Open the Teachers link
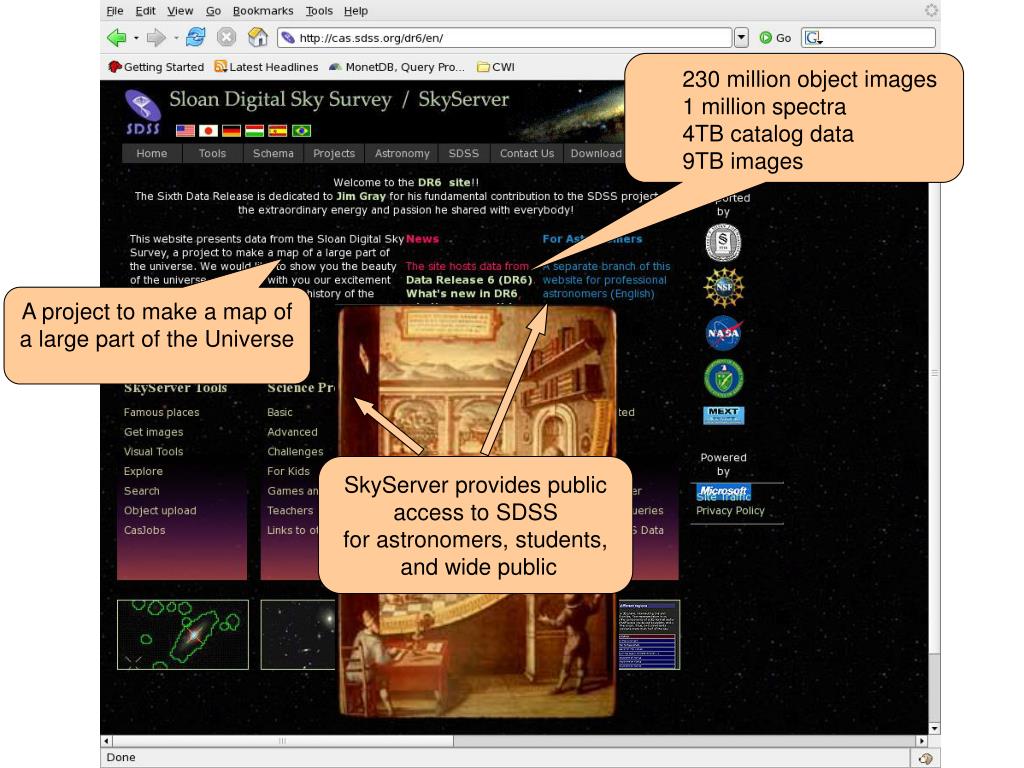 coord(290,510)
